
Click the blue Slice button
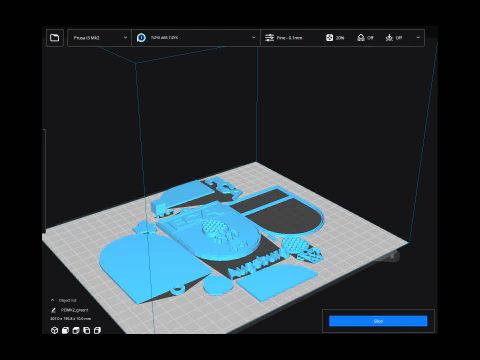tap(378, 321)
